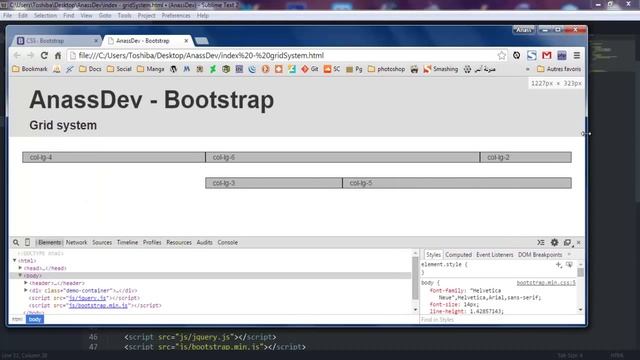This screenshot has height=360, width=640.
Task: Open the js/bootstrap.min.js script link
Action: pos(98,305)
